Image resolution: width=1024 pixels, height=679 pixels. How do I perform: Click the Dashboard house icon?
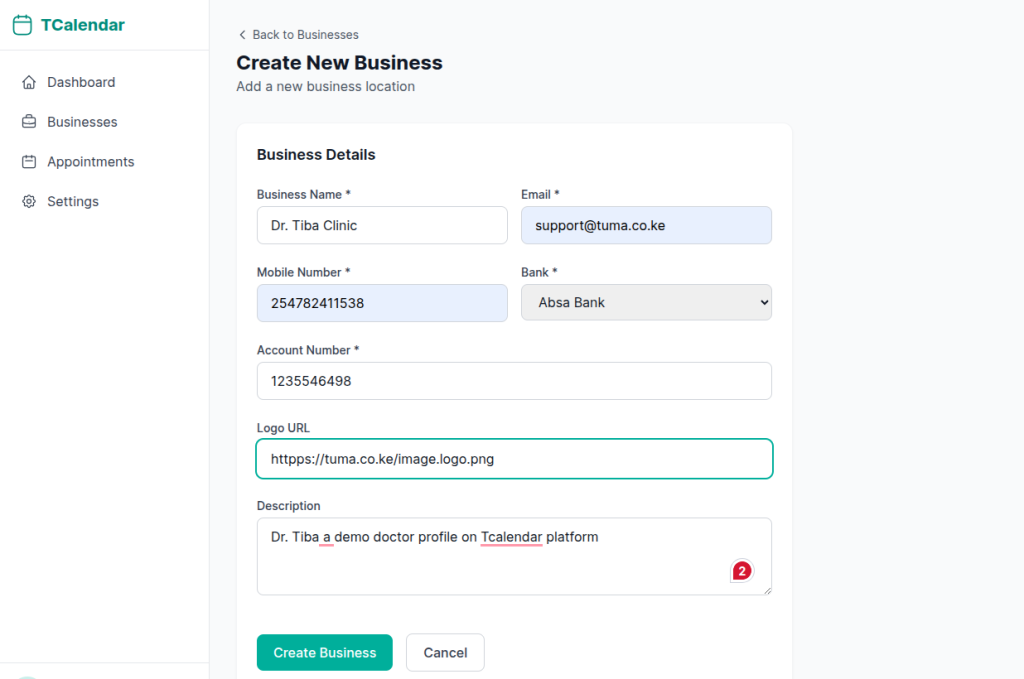click(x=29, y=82)
